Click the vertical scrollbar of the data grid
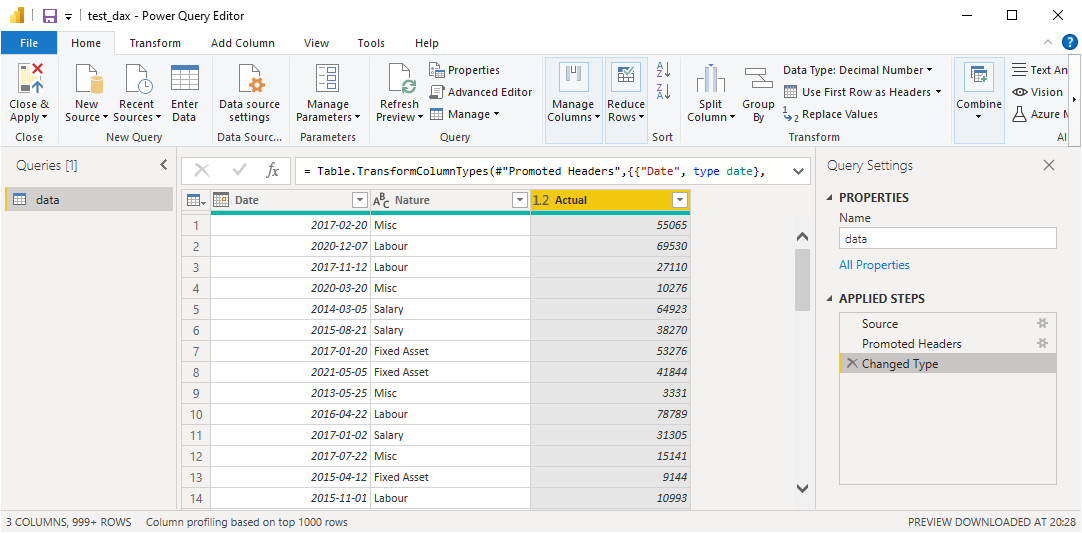 [x=802, y=280]
